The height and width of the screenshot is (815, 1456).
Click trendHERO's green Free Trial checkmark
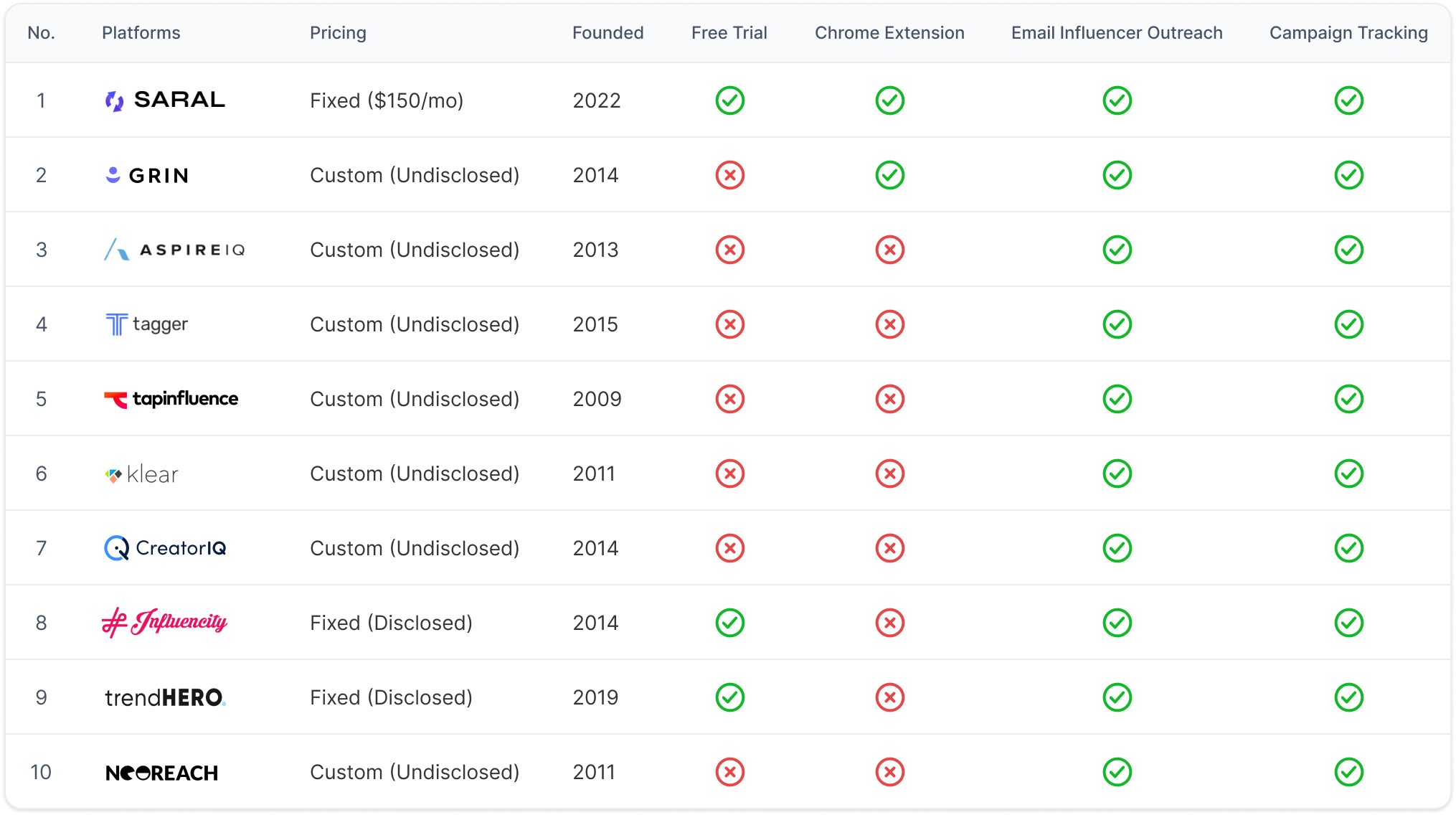pos(730,697)
